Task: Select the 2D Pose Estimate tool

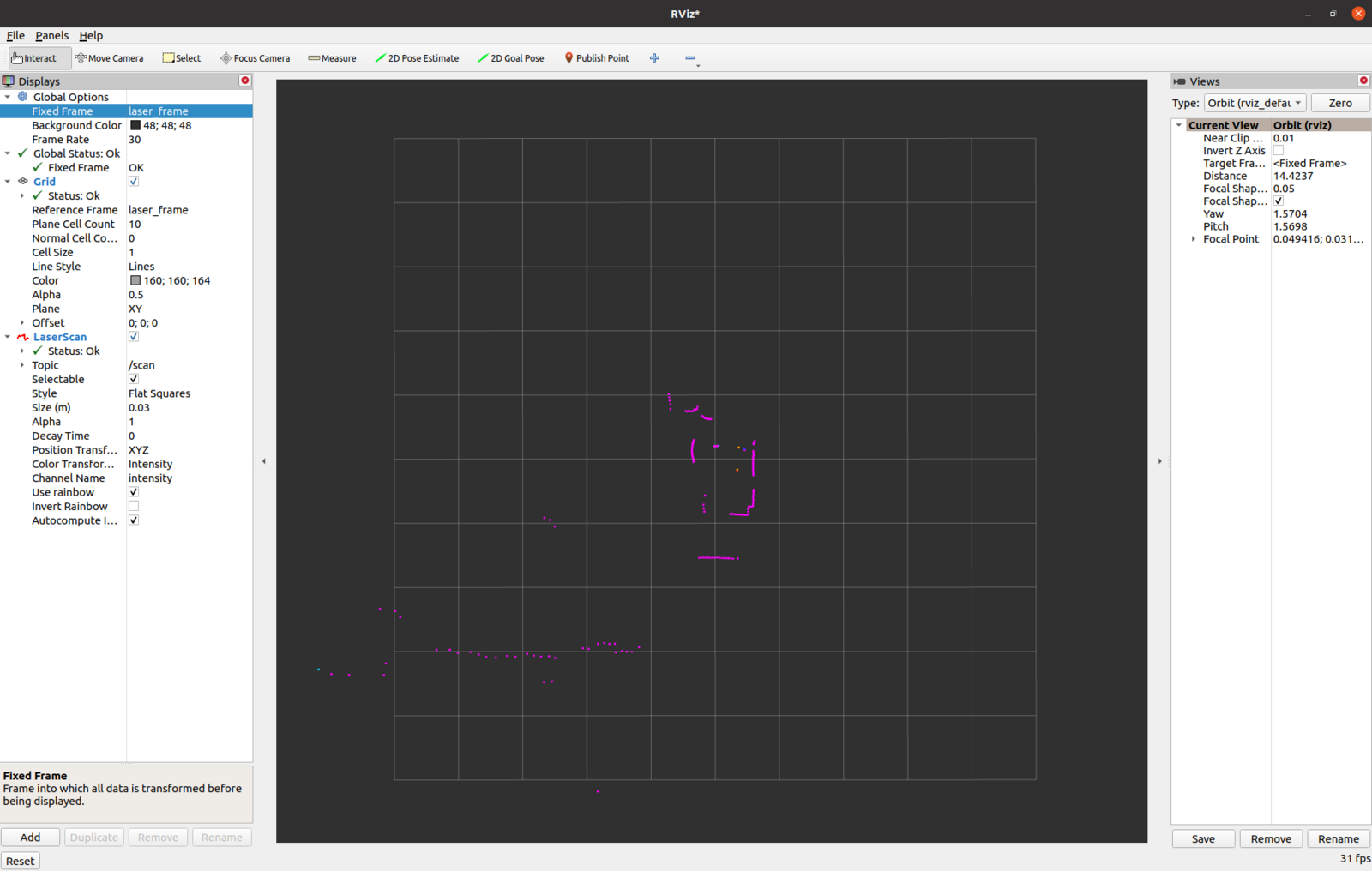Action: coord(417,58)
